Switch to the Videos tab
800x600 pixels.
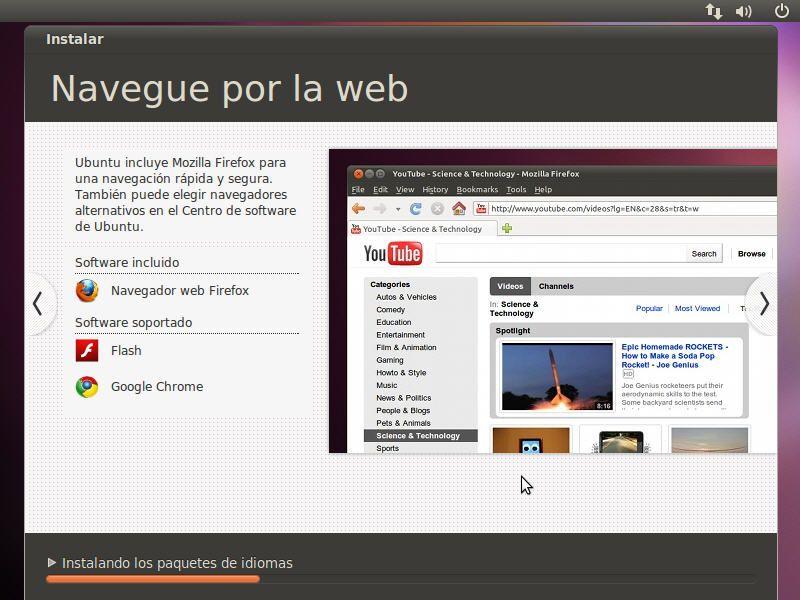pos(510,286)
